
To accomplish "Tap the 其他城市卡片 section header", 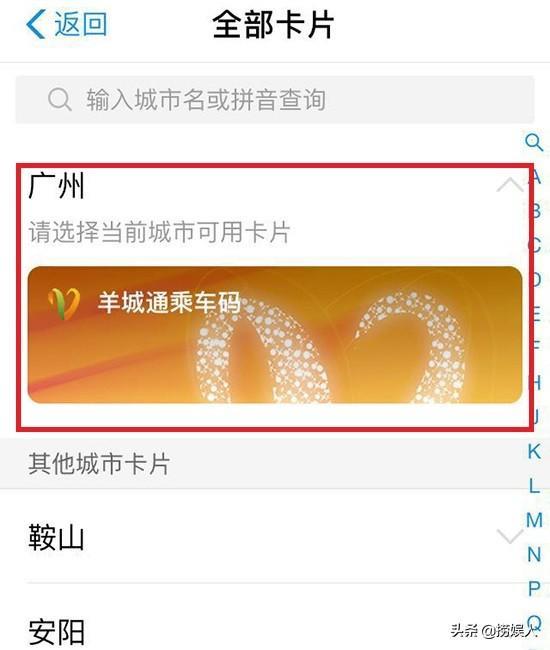I will (x=99, y=463).
